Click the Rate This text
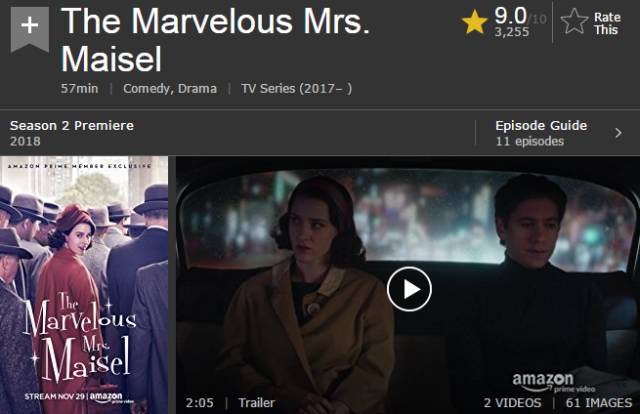 tap(607, 23)
